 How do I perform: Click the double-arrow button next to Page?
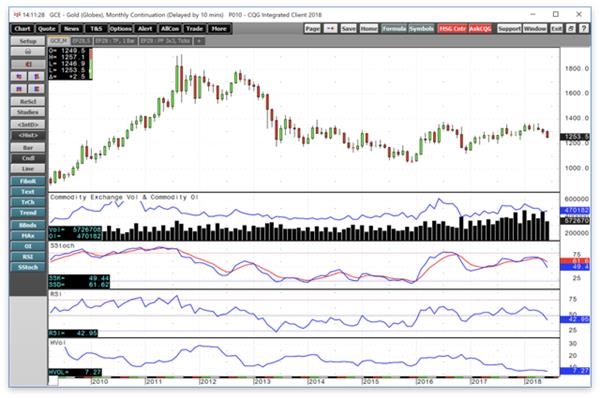tap(331, 29)
